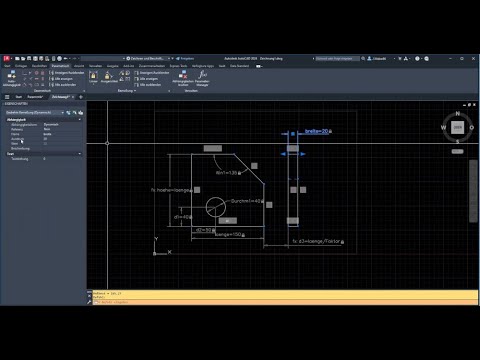Viewport: 480px width, 360px height.
Task: Click the ViewCube top face
Action: [x=457, y=127]
